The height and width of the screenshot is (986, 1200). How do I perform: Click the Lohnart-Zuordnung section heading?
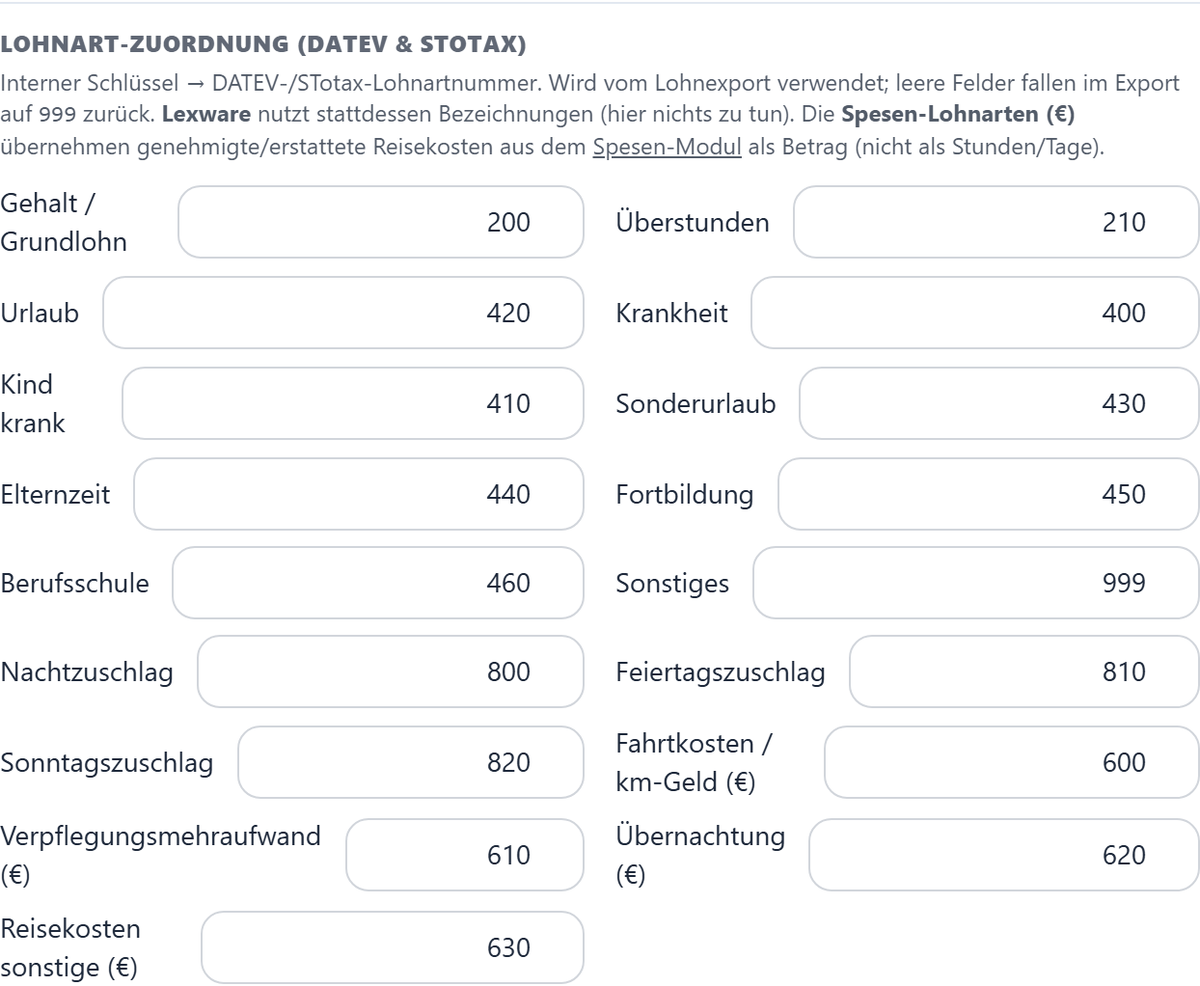263,45
